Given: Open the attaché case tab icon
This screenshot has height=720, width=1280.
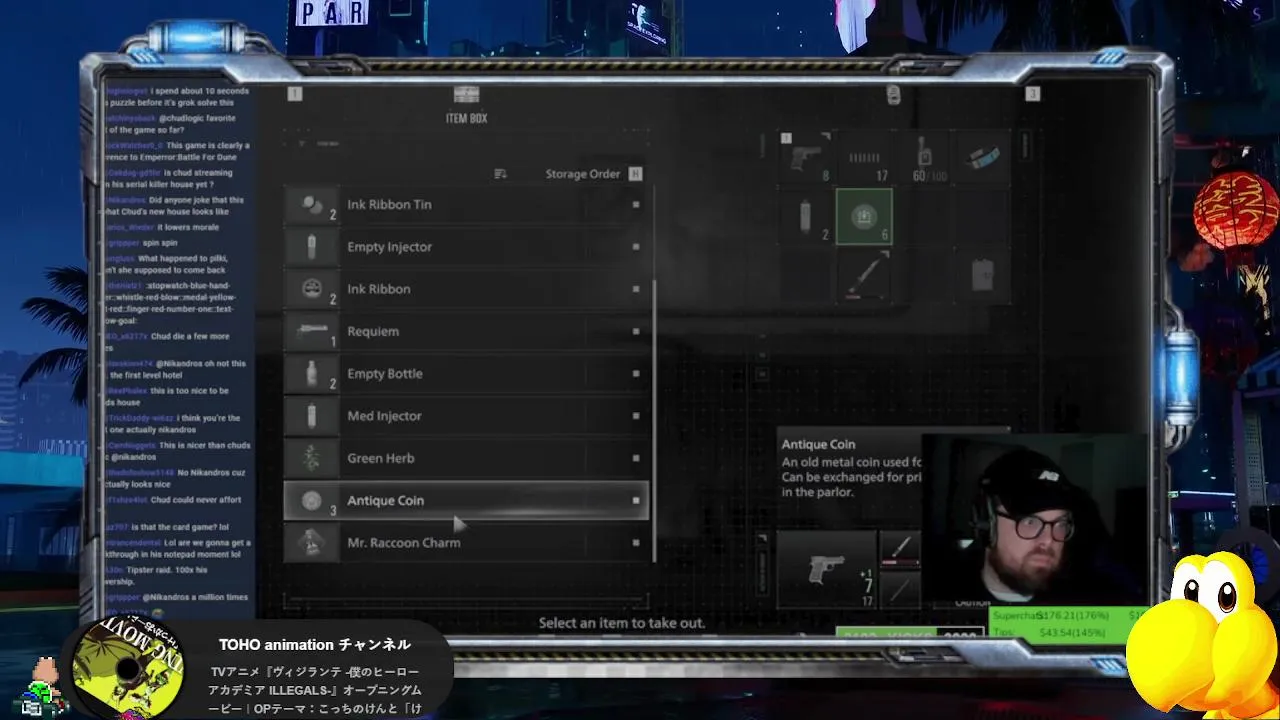Looking at the screenshot, I should [x=893, y=94].
